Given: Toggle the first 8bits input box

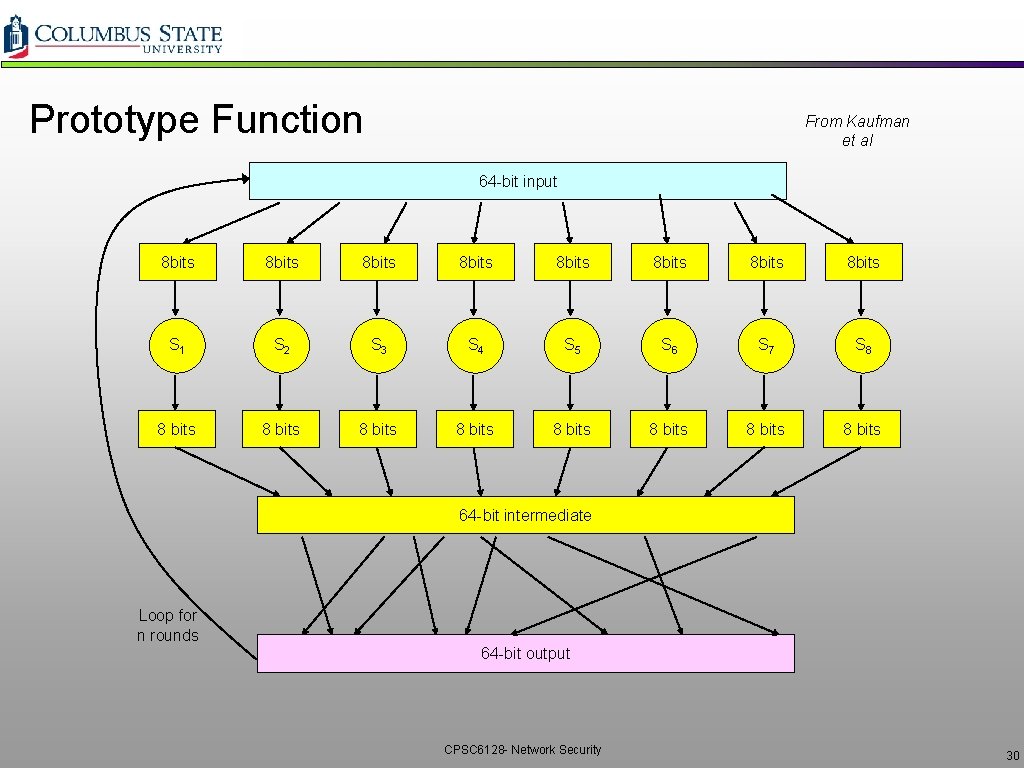Looking at the screenshot, I should pos(178,262).
